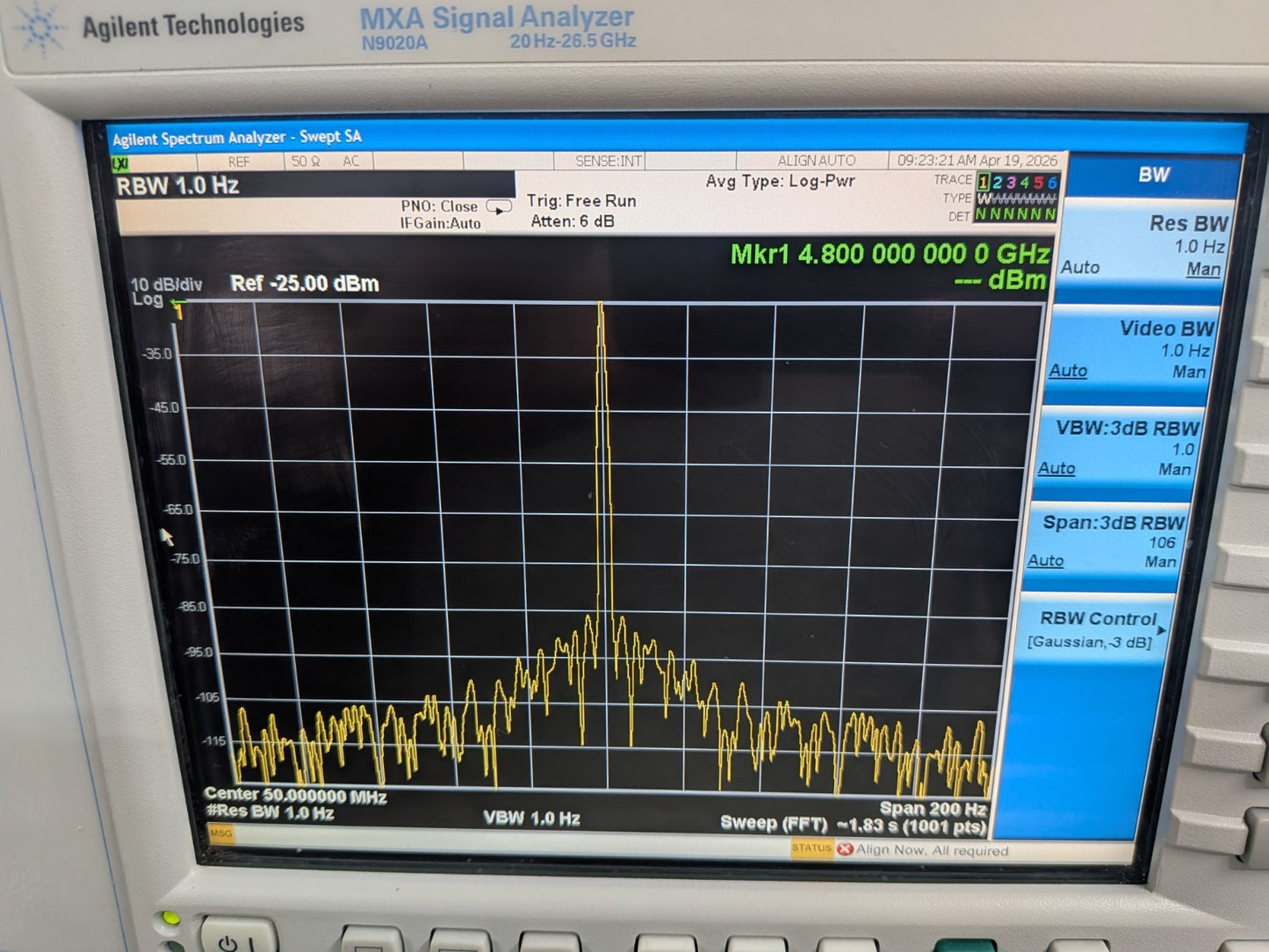The height and width of the screenshot is (952, 1269).
Task: Click the PNO sweep mode icon
Action: (499, 208)
